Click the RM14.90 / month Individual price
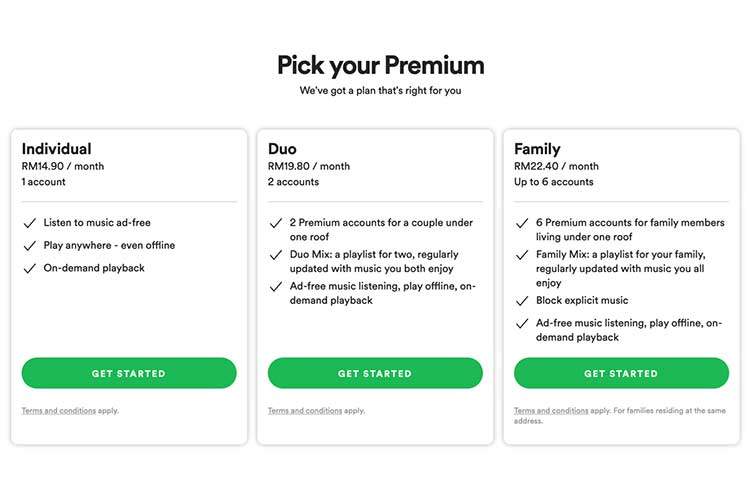 [62, 167]
